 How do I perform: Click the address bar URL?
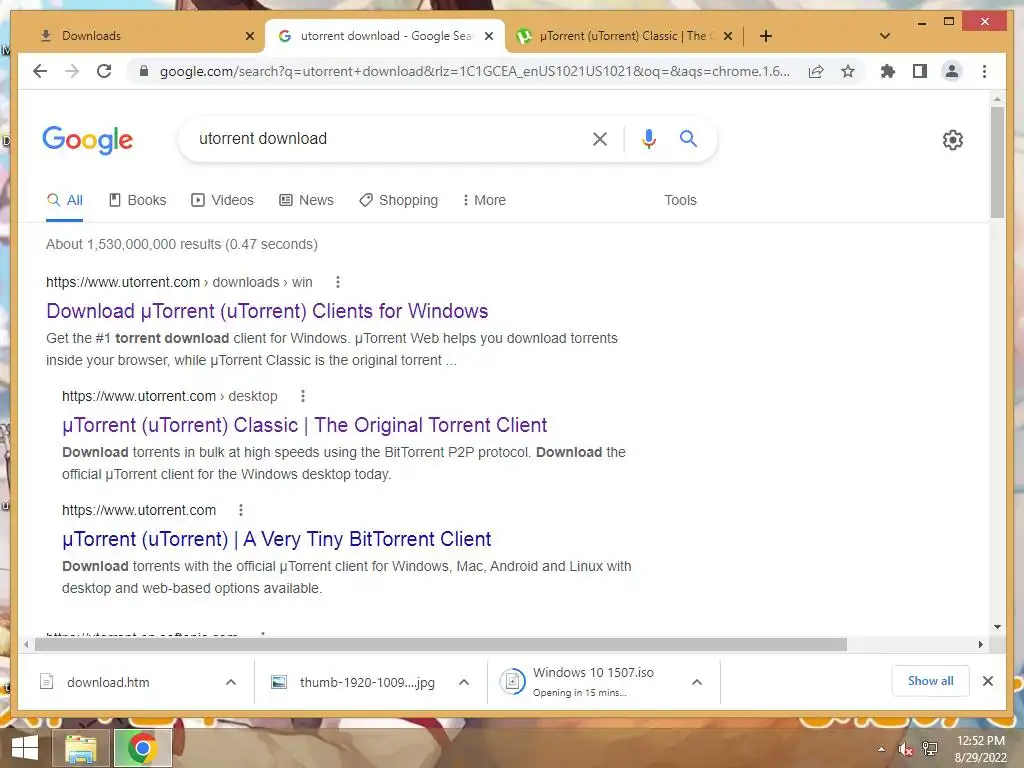pyautogui.click(x=475, y=71)
